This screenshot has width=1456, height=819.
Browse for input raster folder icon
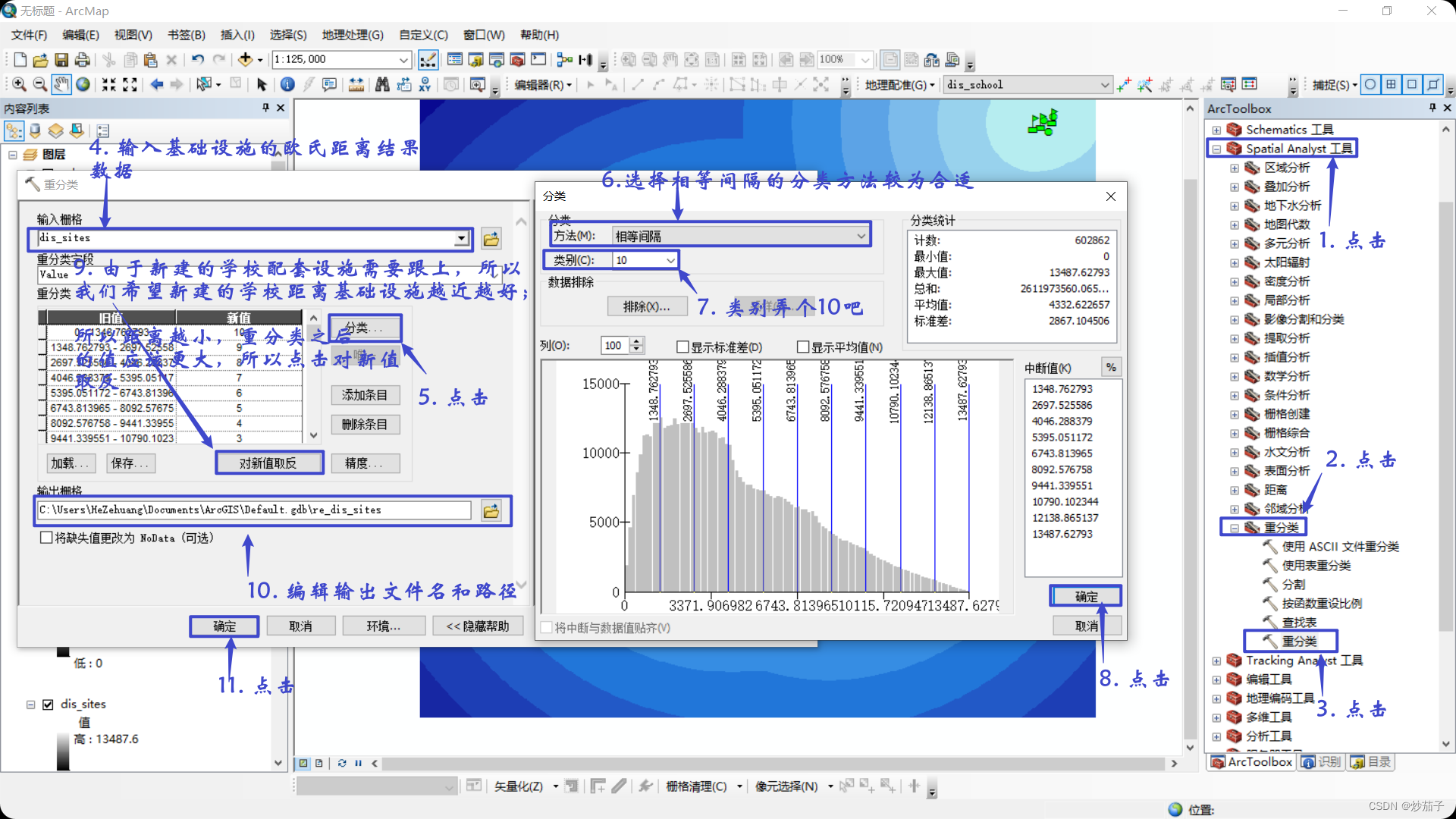click(x=491, y=240)
